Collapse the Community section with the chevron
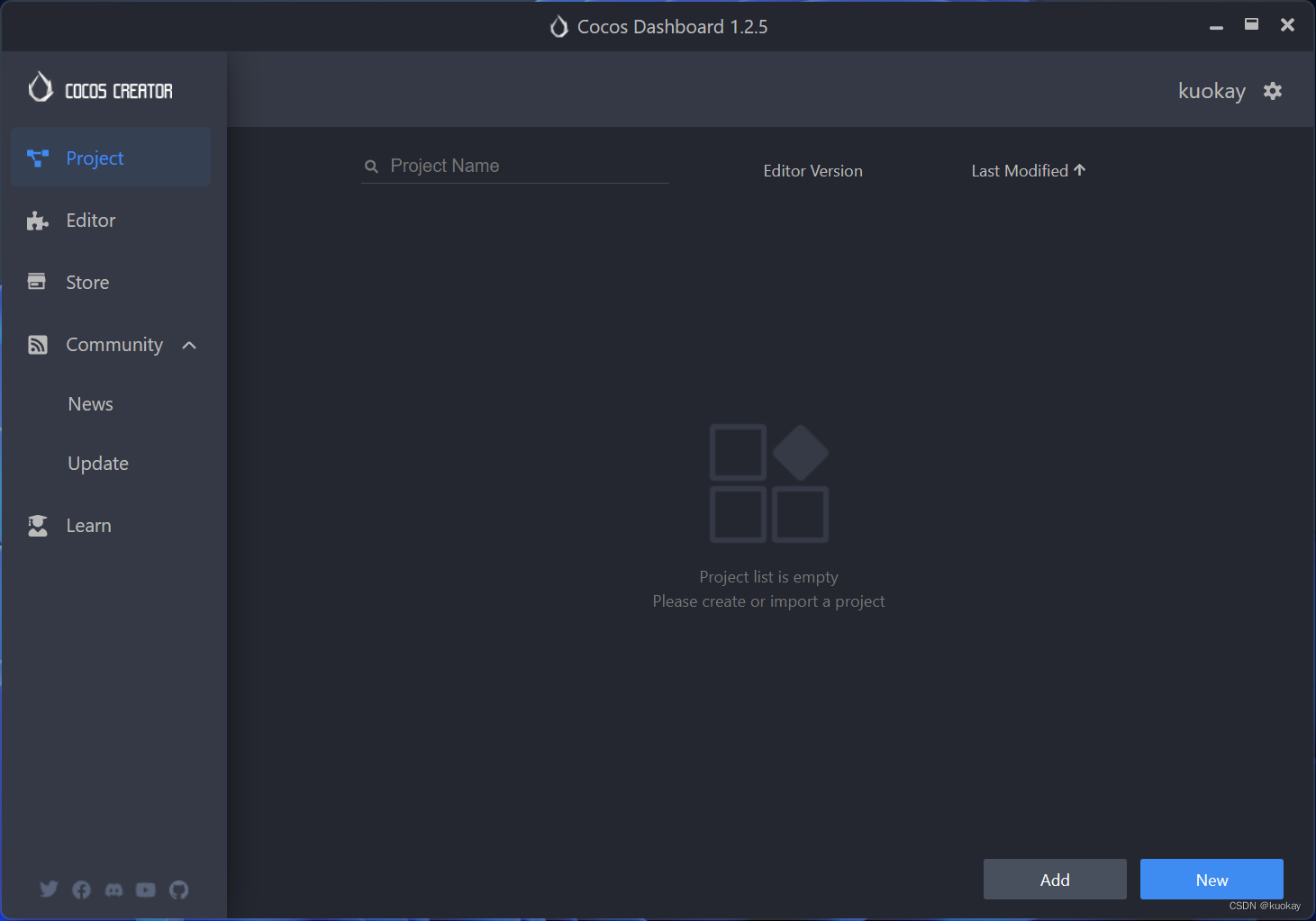Viewport: 1316px width, 921px height. click(189, 345)
